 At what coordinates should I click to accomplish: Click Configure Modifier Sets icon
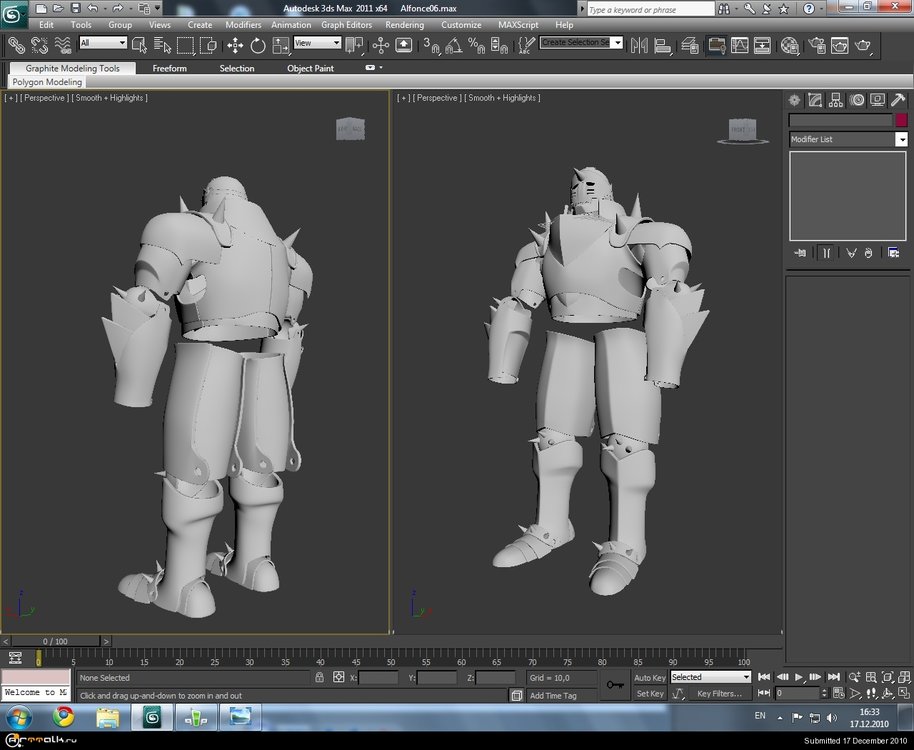[893, 252]
